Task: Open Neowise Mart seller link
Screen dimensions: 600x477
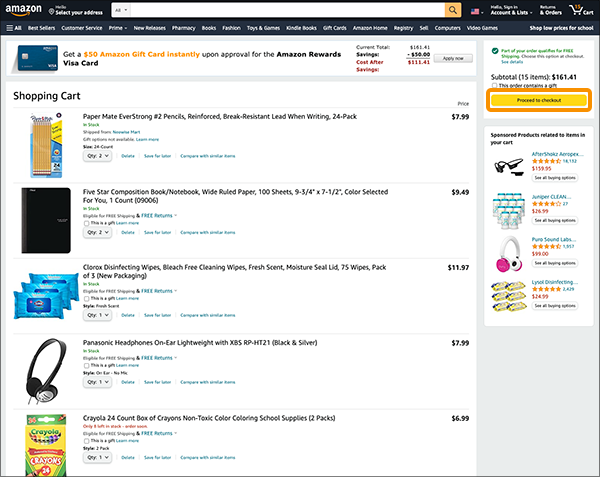Action: 126,132
